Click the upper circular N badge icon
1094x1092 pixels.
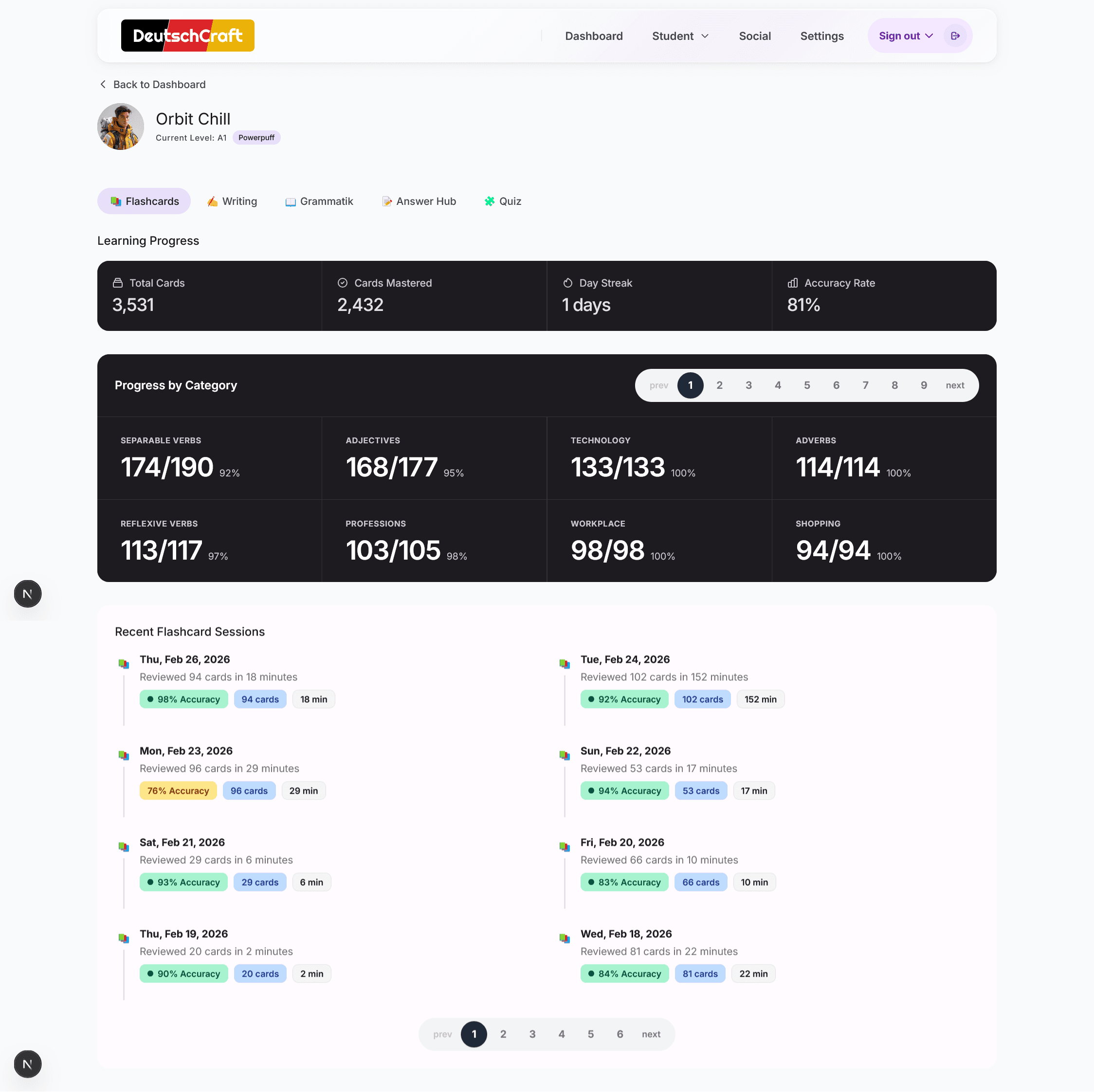pos(27,594)
